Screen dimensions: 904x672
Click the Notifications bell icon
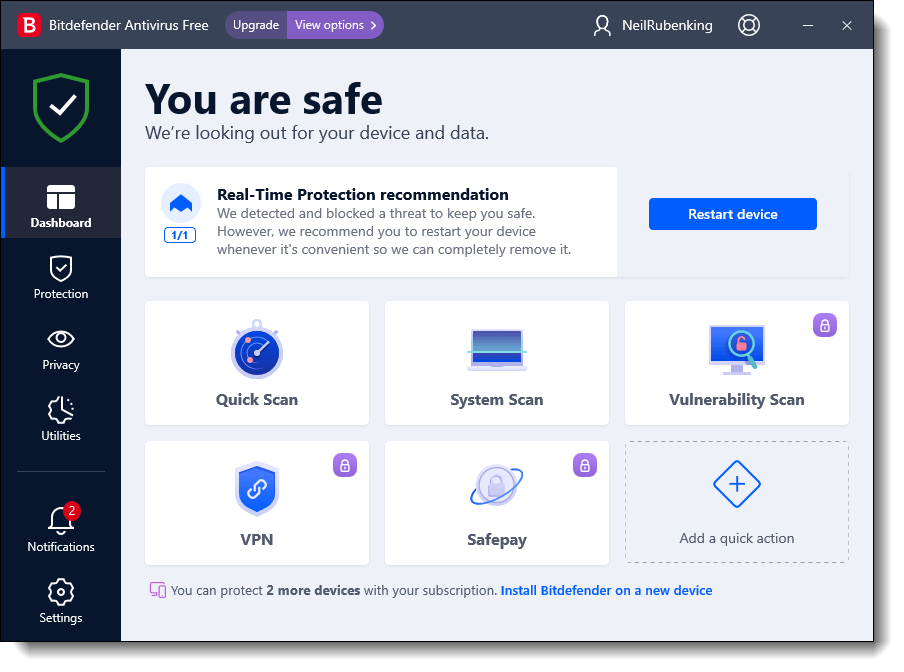click(61, 520)
